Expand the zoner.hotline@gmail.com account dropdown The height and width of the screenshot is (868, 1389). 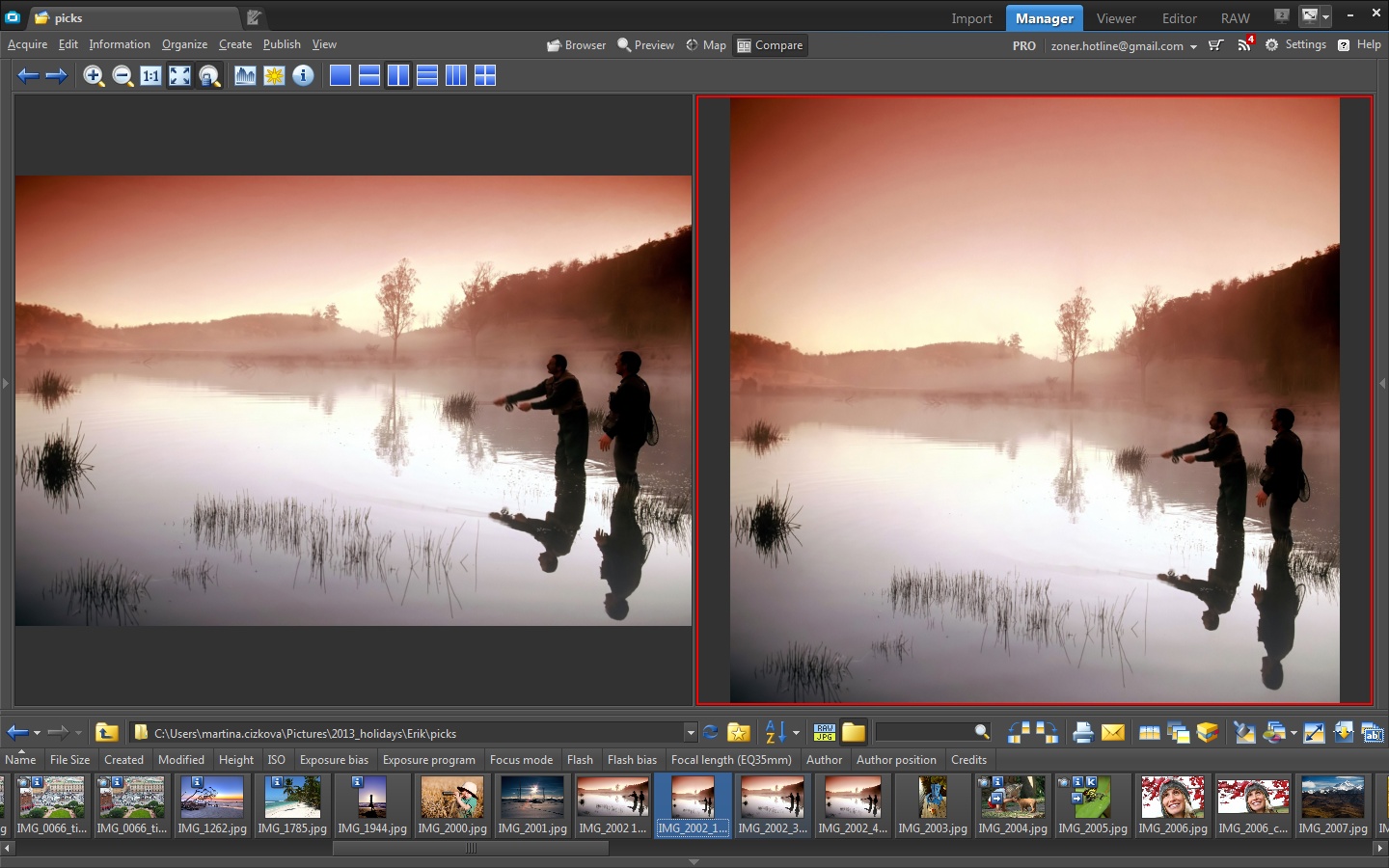(x=1193, y=46)
